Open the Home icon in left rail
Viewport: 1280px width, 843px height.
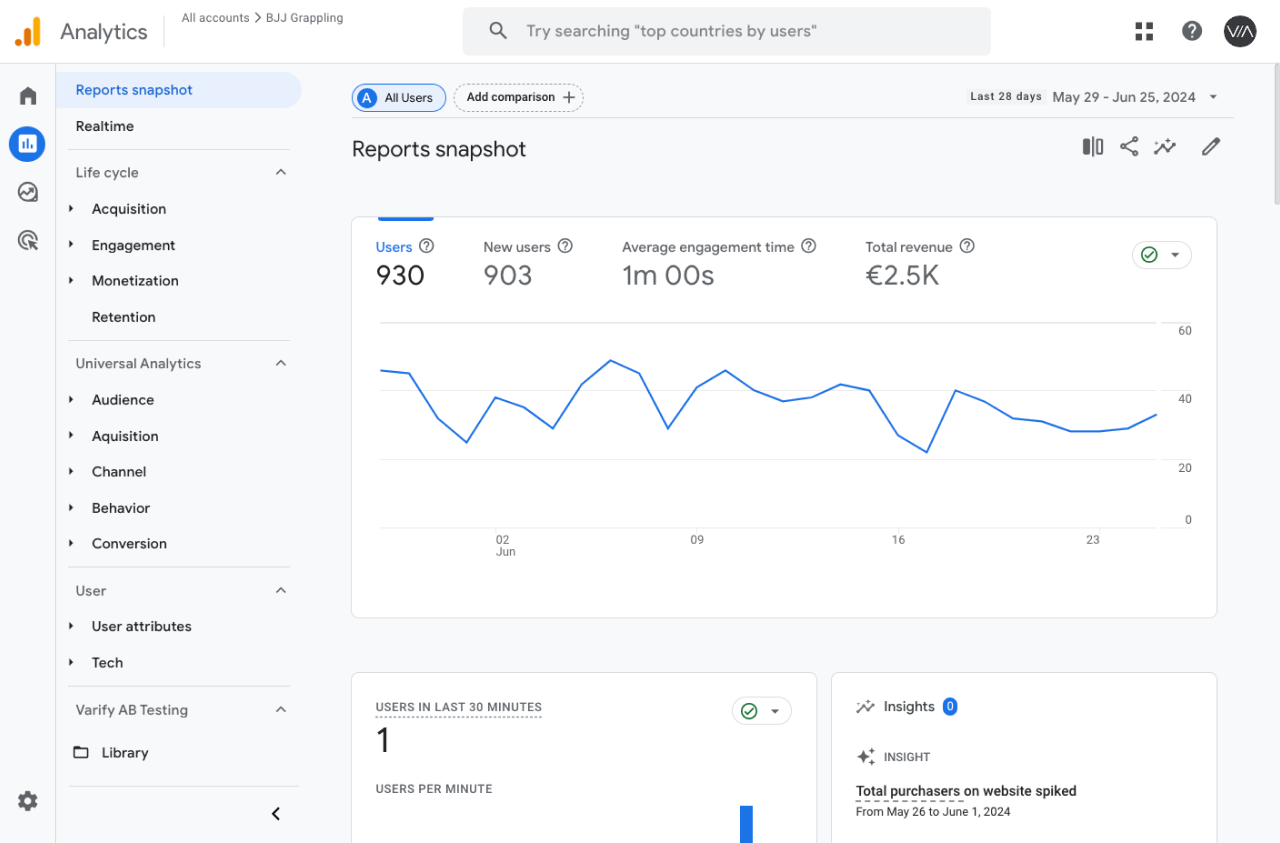pos(28,96)
